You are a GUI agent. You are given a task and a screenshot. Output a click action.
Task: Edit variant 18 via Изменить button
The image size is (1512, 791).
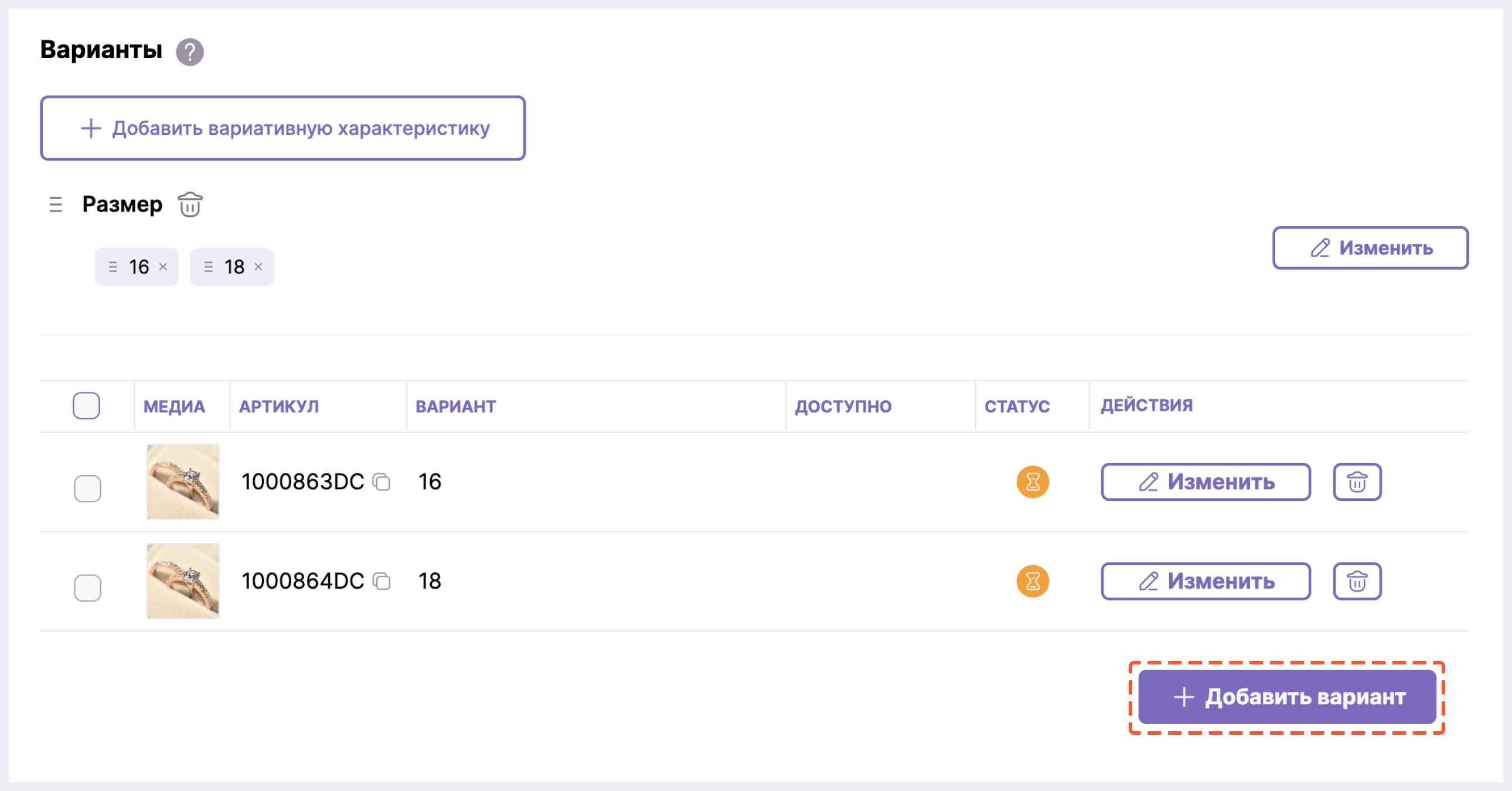click(x=1205, y=581)
